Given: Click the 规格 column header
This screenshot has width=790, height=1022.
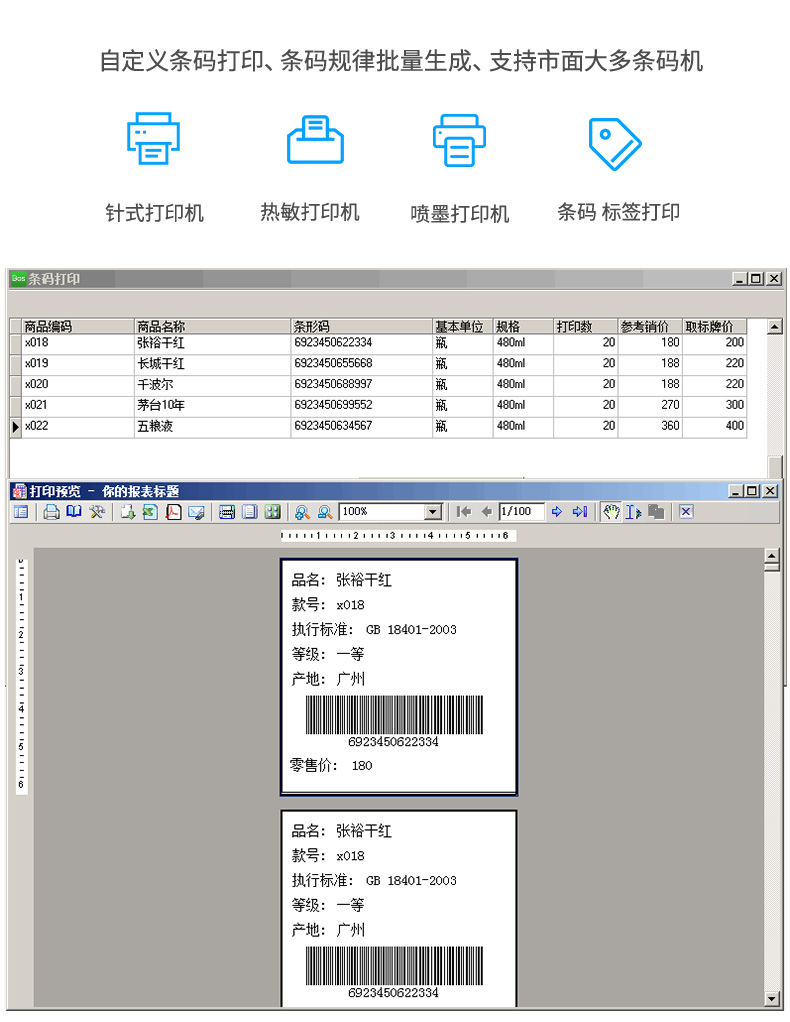Looking at the screenshot, I should point(523,326).
